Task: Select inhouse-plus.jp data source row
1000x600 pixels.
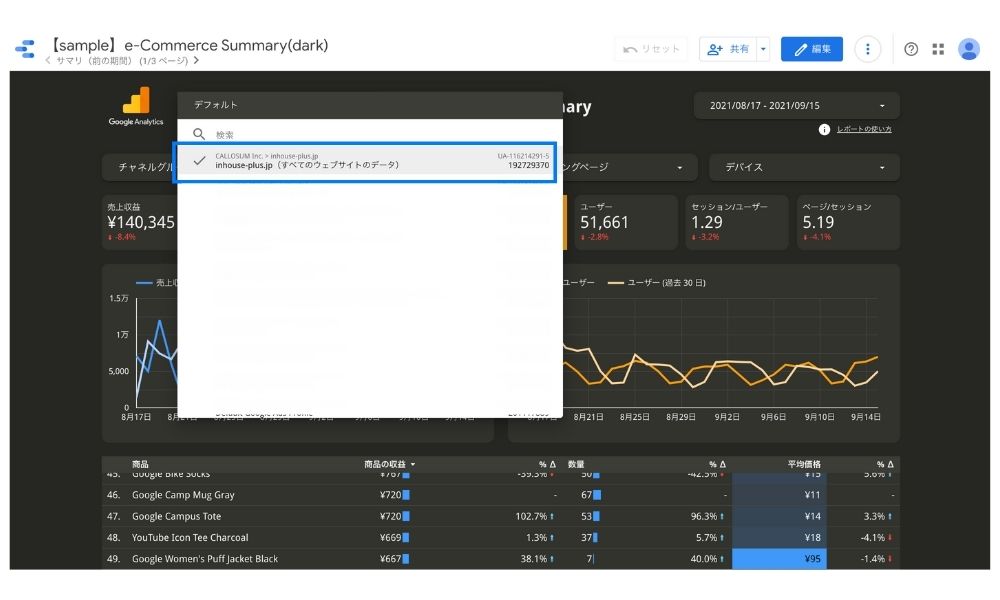Action: coord(365,162)
